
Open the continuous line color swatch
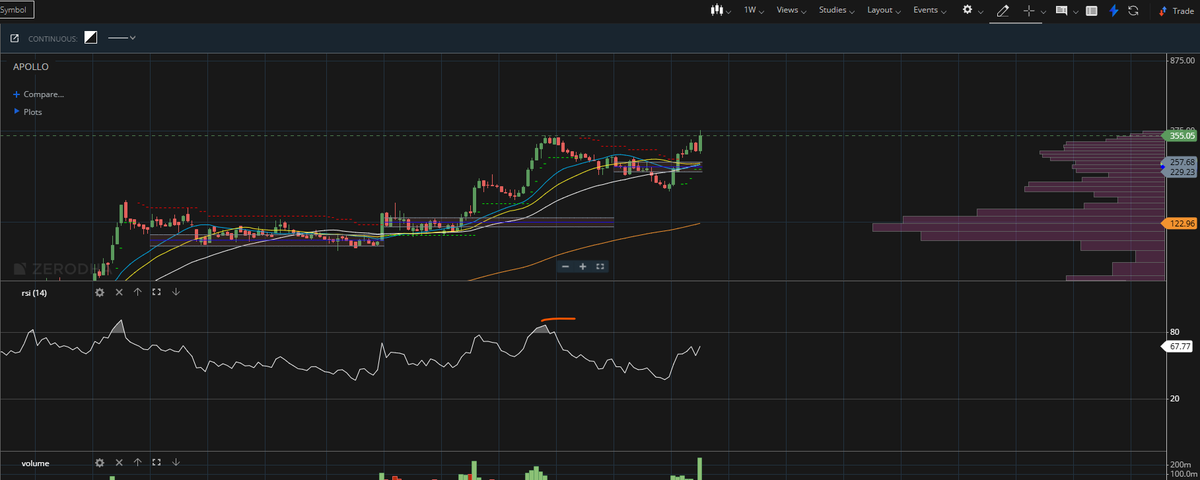[x=91, y=38]
